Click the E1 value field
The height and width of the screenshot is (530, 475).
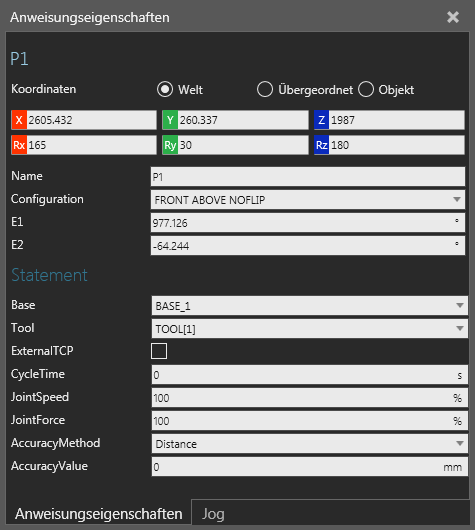[x=308, y=223]
